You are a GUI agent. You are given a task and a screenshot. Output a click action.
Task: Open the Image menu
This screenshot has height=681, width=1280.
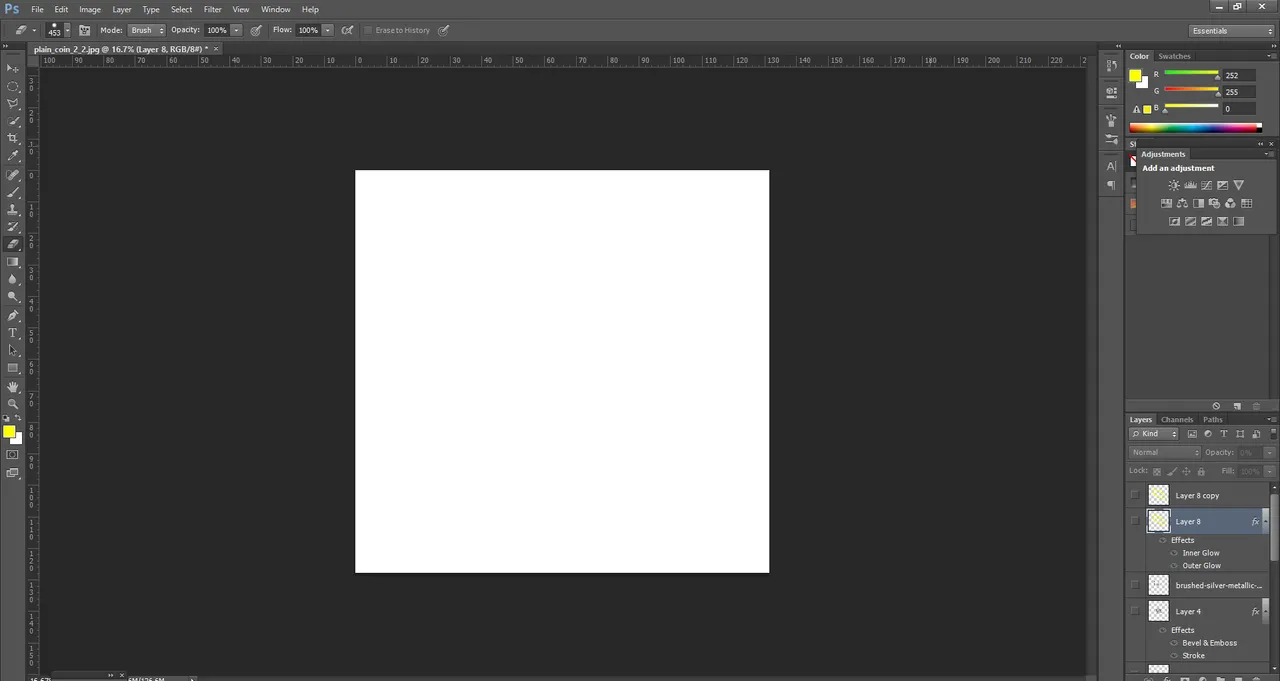90,9
